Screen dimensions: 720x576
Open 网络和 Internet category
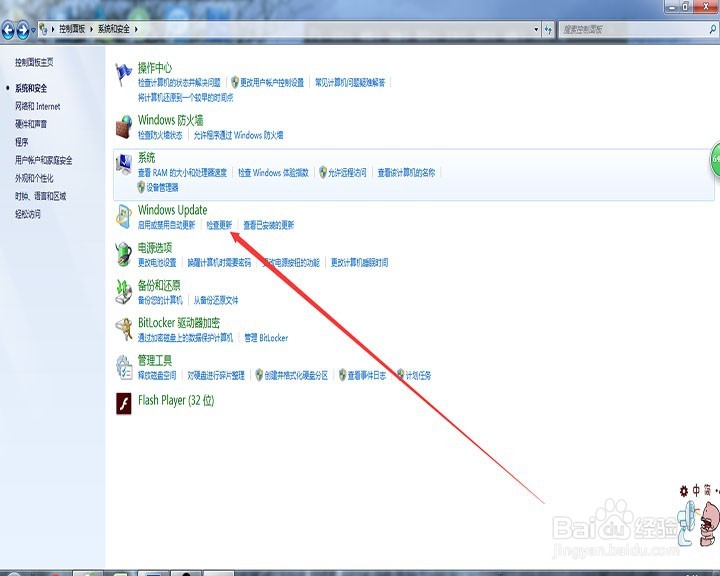pos(38,107)
